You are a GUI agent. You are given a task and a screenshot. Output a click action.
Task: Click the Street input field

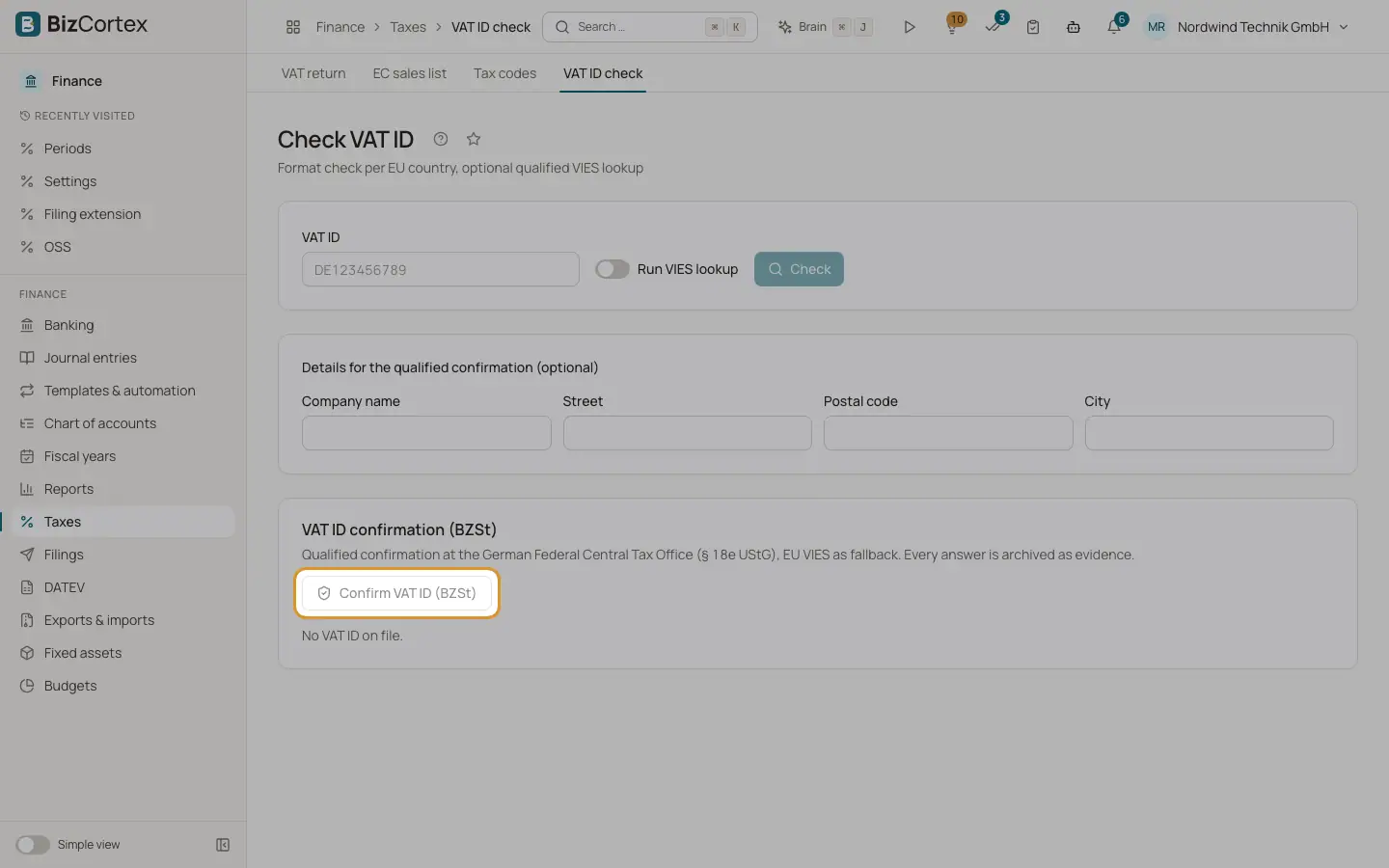688,433
